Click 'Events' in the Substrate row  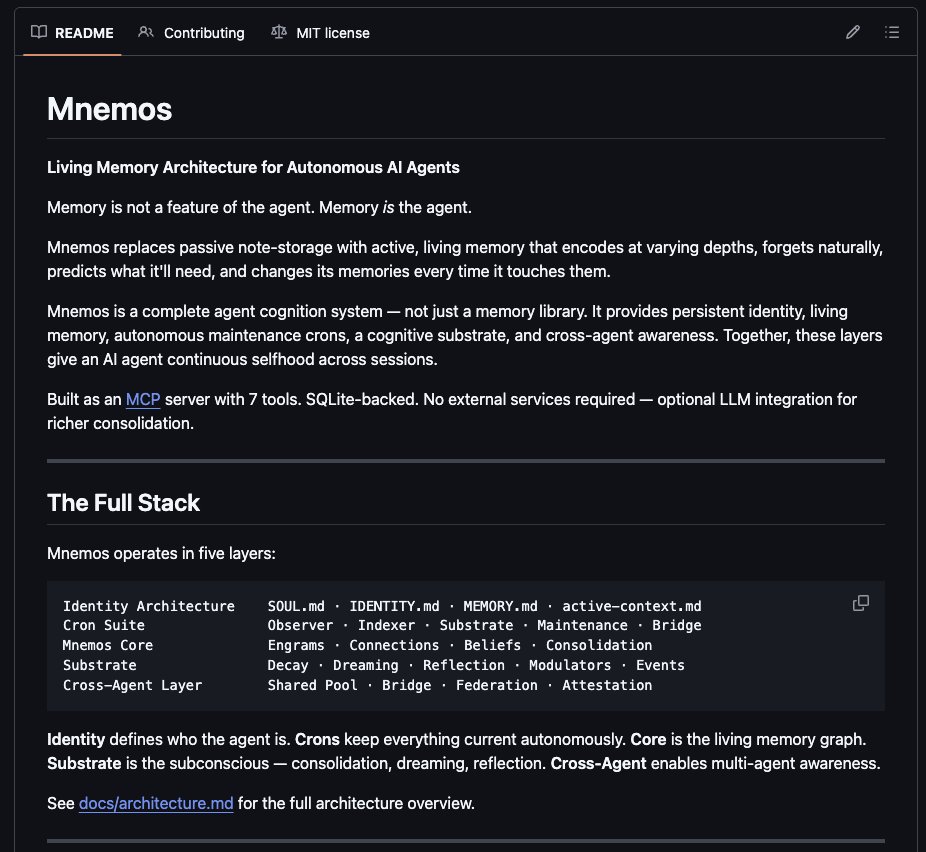point(660,665)
